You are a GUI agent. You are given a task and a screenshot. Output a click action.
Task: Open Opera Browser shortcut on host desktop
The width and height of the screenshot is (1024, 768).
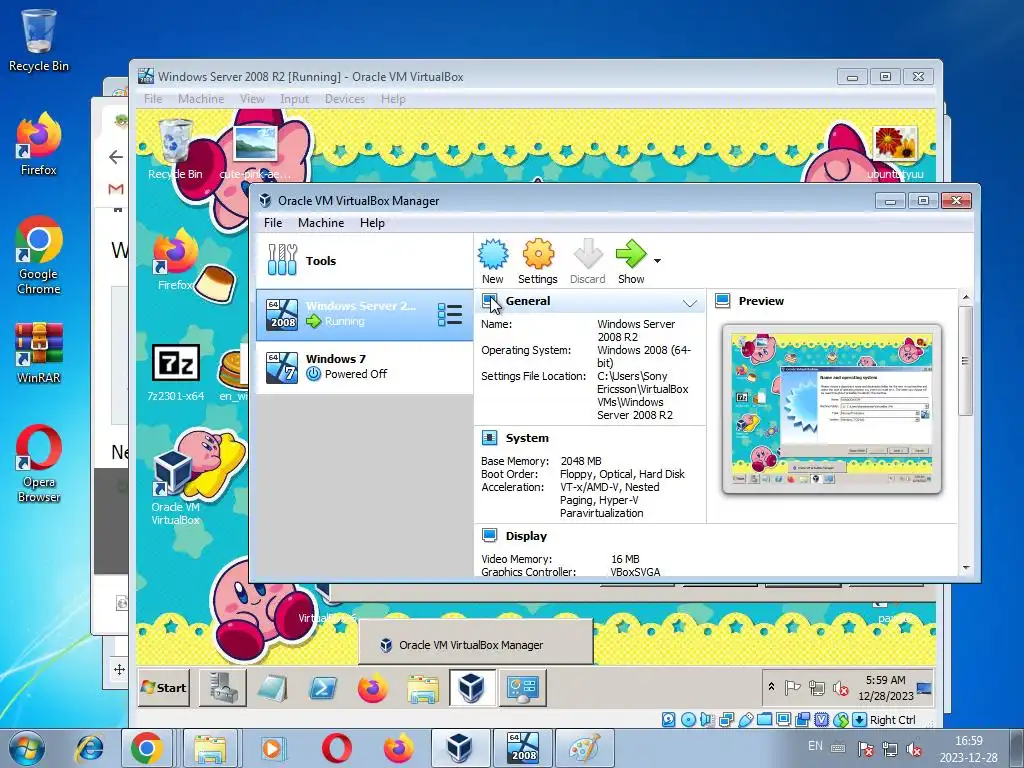pyautogui.click(x=39, y=464)
